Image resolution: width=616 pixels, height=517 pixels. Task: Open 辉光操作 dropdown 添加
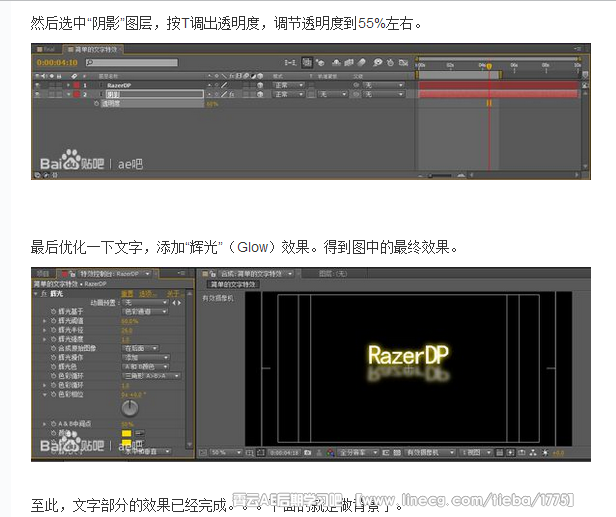[x=146, y=358]
